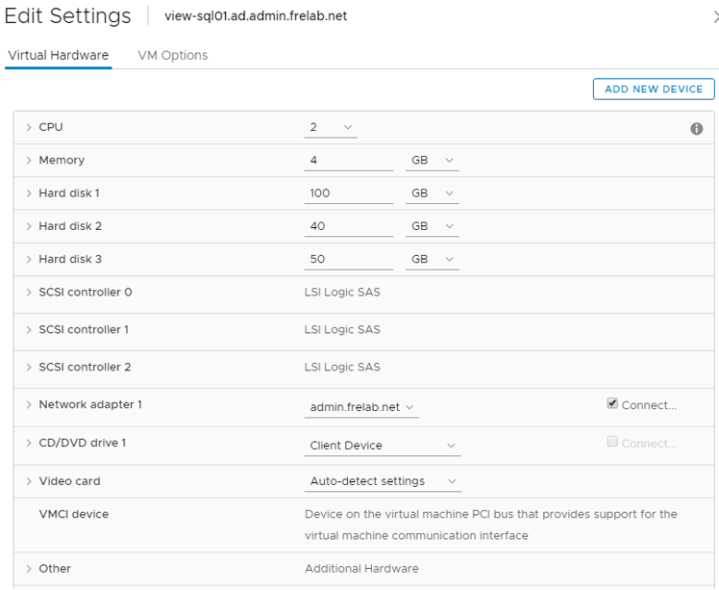Open Memory unit GB dropdown
This screenshot has height=590, width=719.
432,160
